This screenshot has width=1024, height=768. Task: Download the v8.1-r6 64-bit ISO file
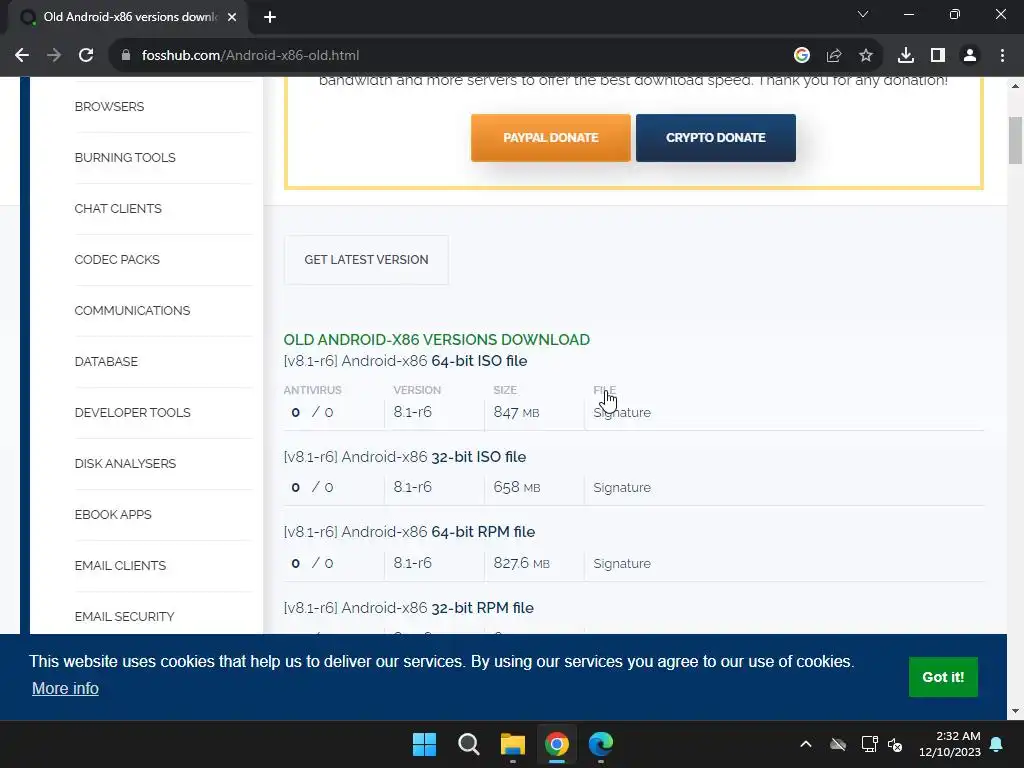click(x=406, y=361)
